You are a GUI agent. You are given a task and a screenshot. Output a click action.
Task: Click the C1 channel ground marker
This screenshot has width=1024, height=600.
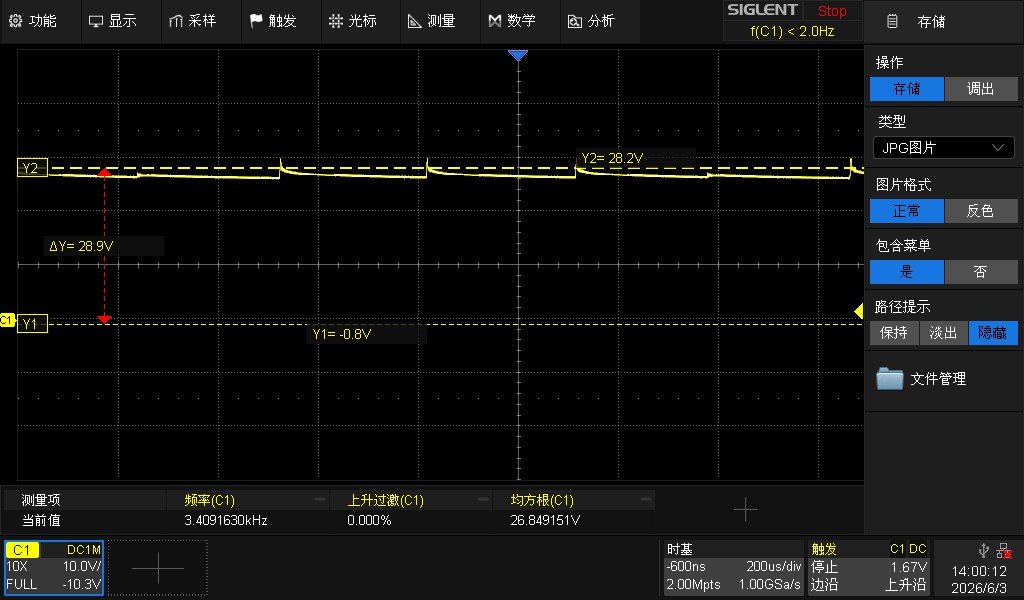coord(7,320)
